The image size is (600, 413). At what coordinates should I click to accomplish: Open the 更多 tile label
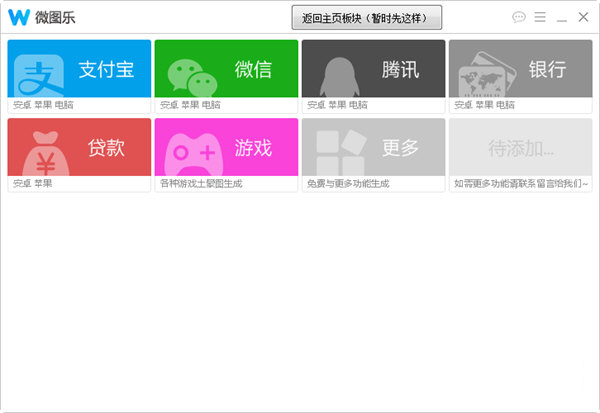pos(400,148)
